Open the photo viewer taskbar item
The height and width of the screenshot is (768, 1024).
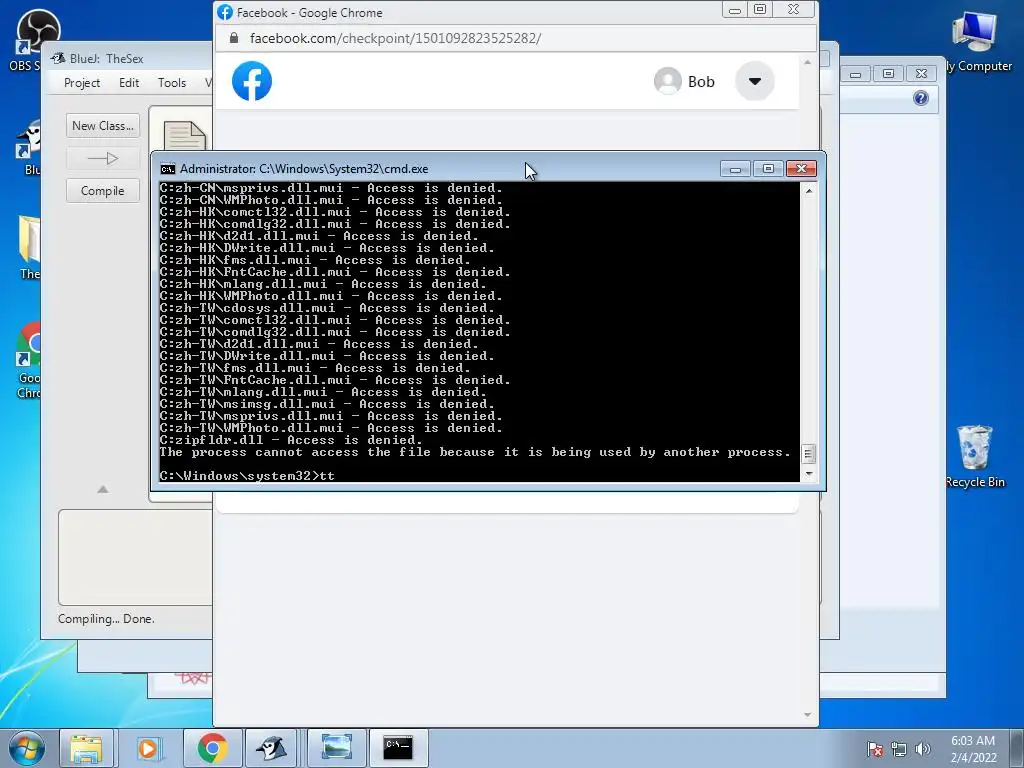coord(336,748)
